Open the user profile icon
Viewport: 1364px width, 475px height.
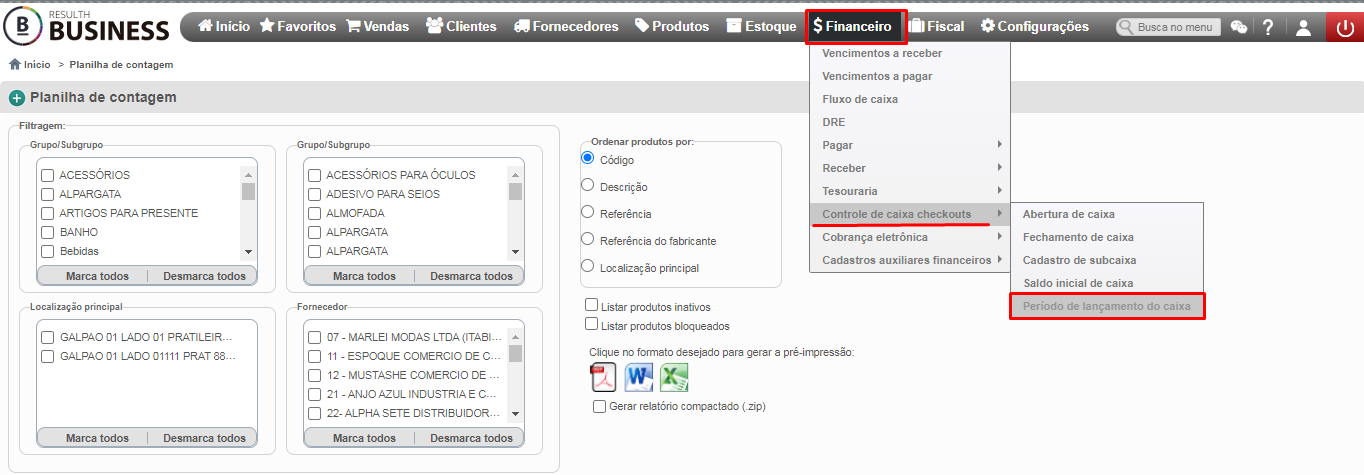[x=1303, y=27]
